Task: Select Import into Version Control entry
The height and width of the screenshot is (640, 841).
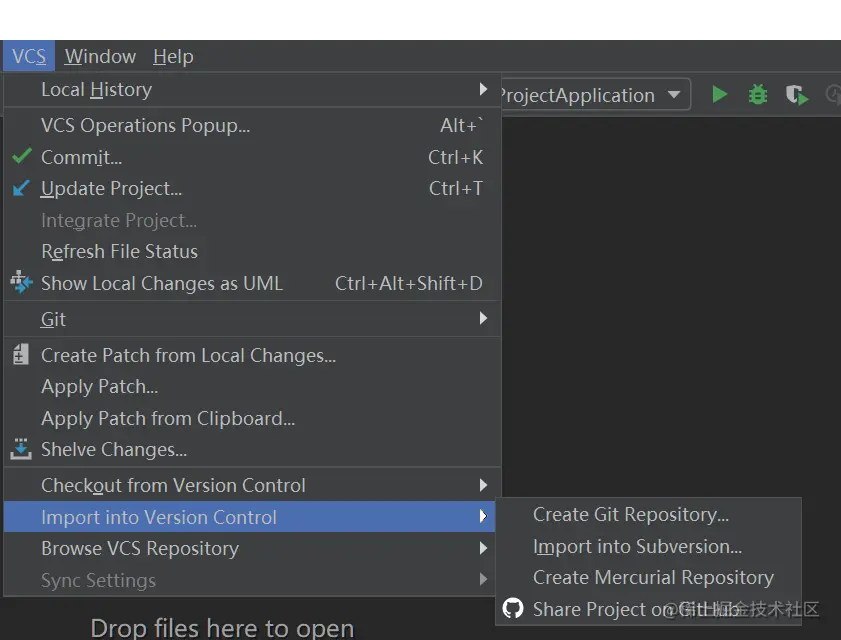Action: 249,517
